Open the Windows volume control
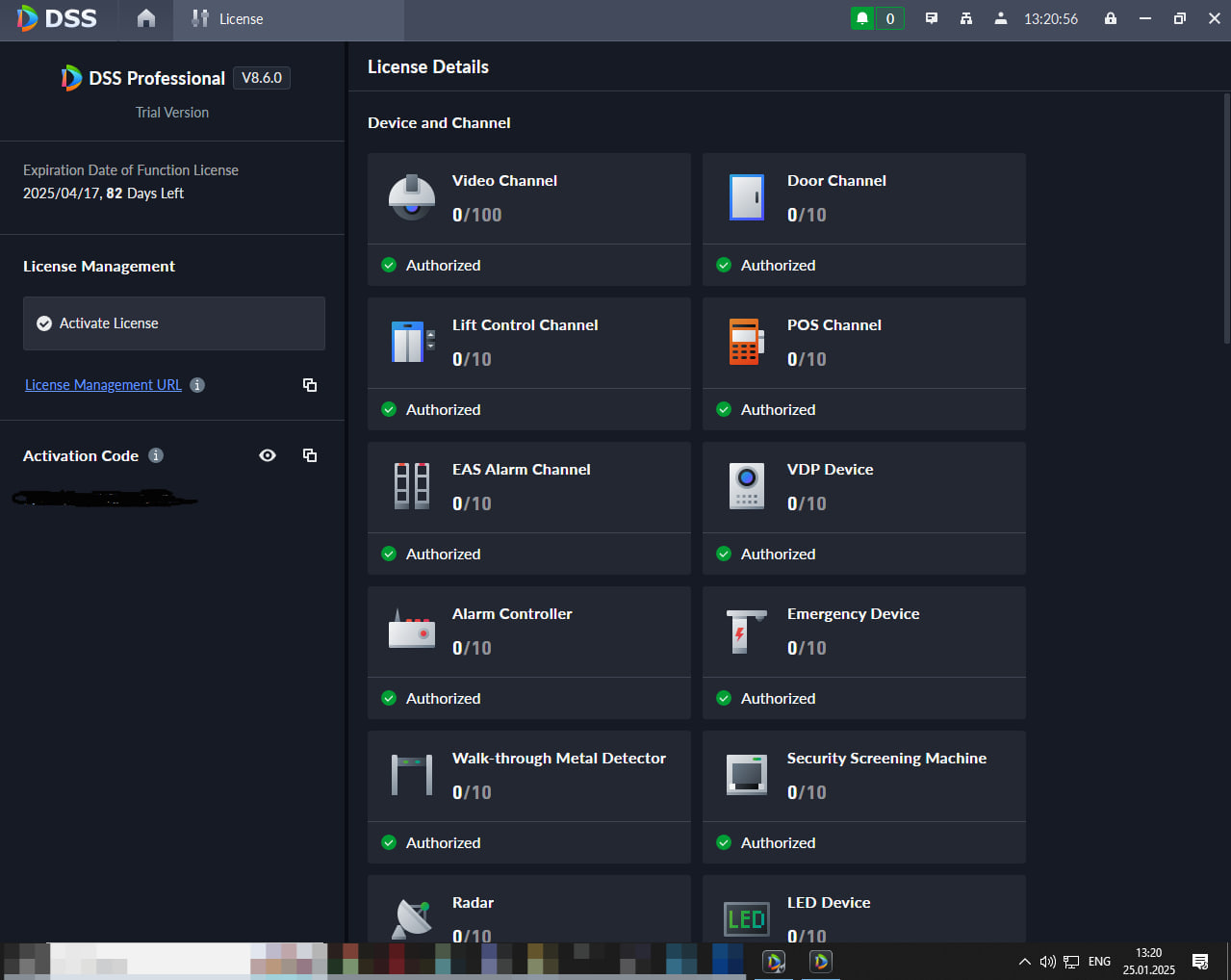This screenshot has height=980, width=1231. click(x=1048, y=962)
